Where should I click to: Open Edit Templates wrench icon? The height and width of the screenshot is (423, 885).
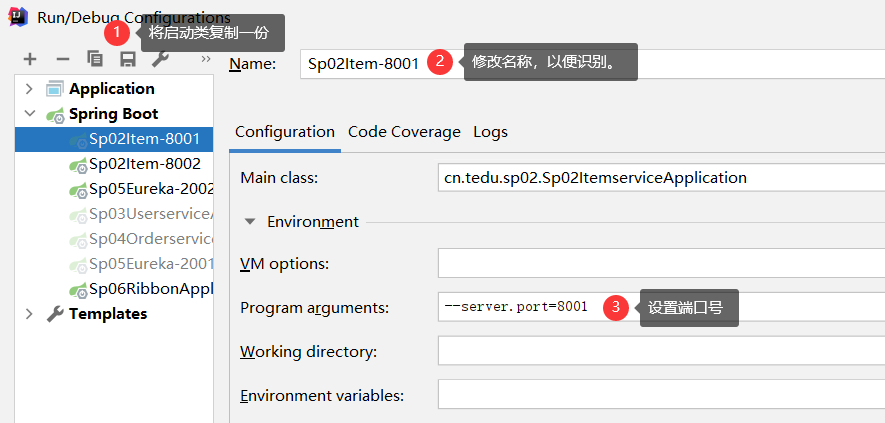[160, 60]
